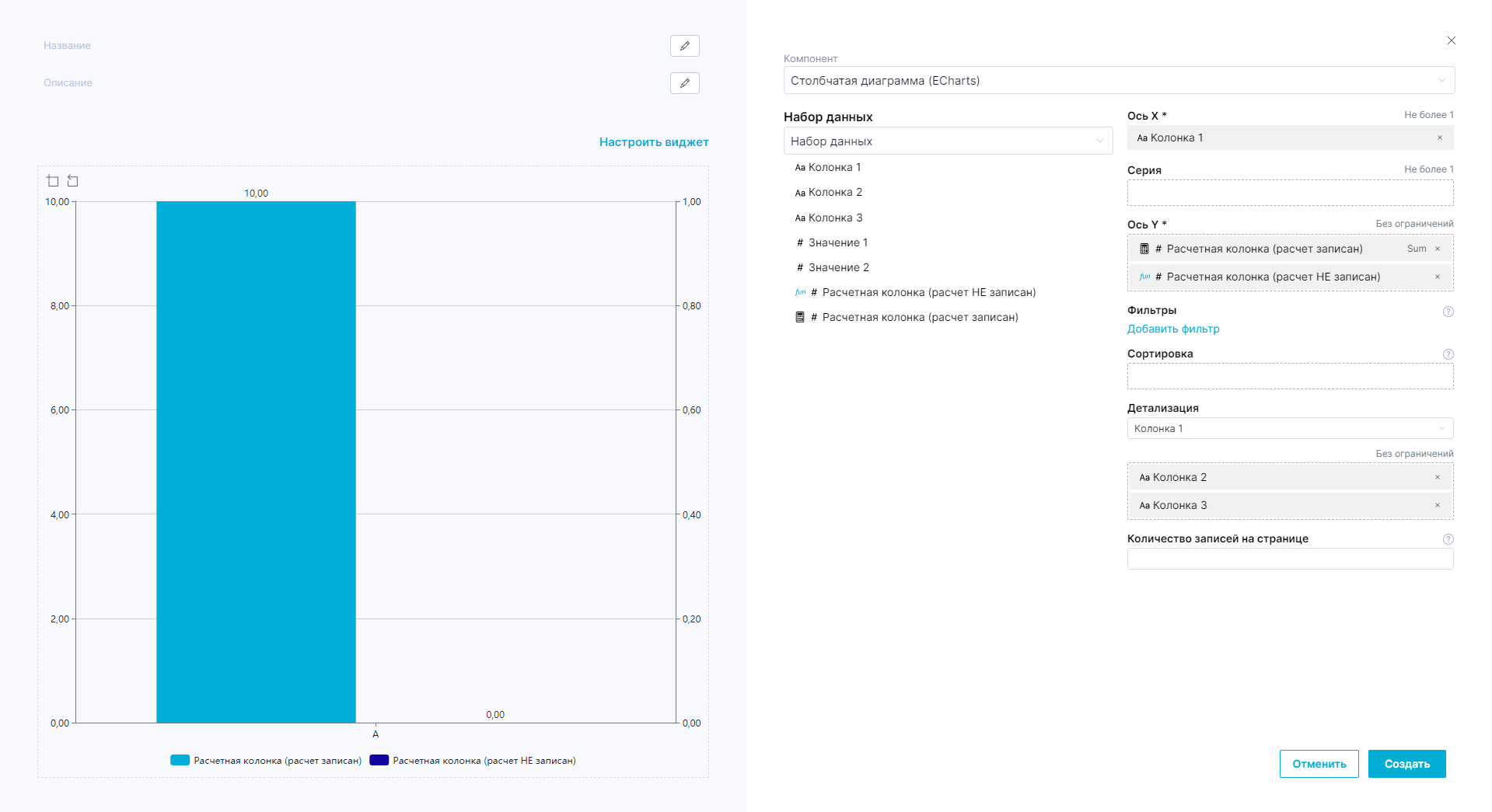Expand the Набор данных dropdown
The height and width of the screenshot is (812, 1492).
point(947,141)
